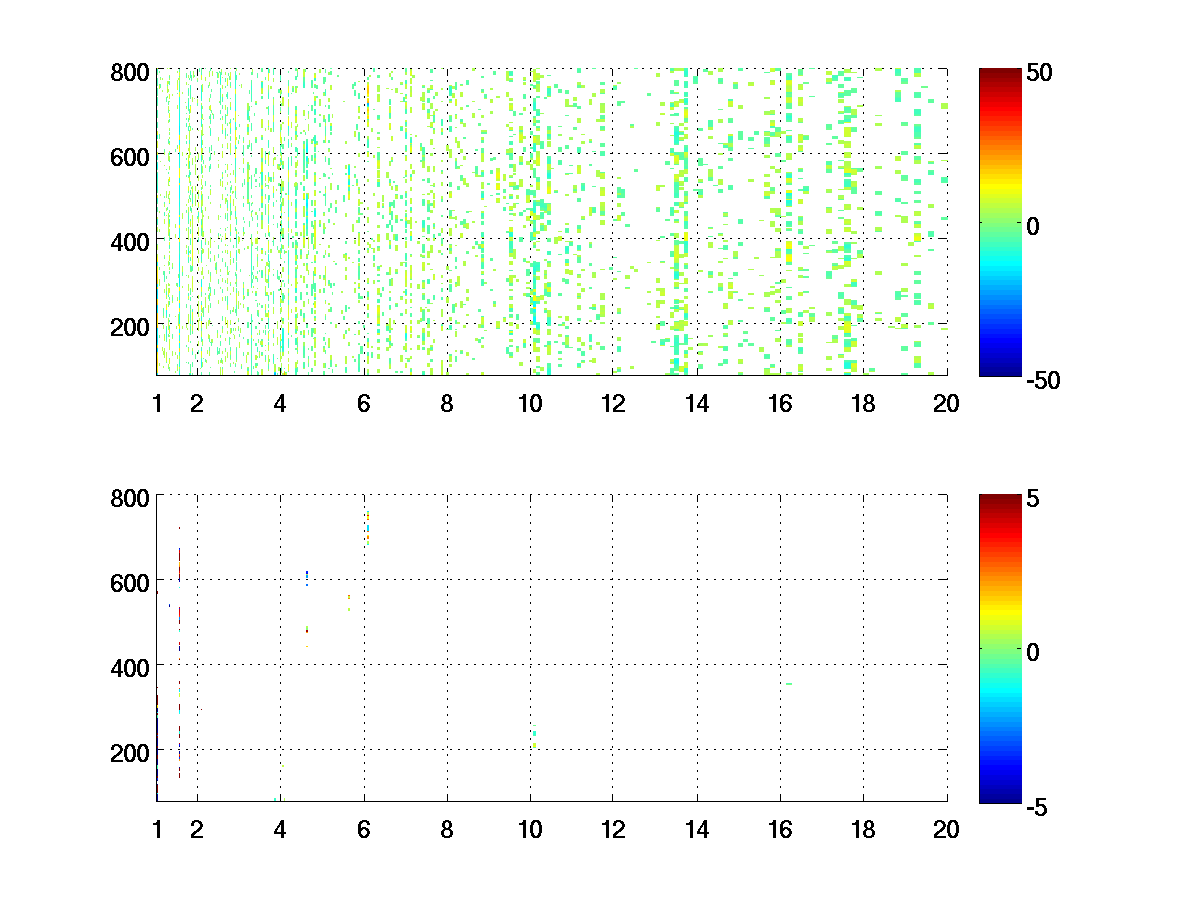Select the blue data mark near 600 in lower plot
1200x900 pixels.
(x=307, y=575)
